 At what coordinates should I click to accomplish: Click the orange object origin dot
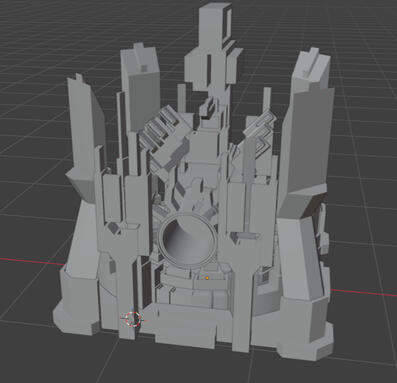click(207, 277)
